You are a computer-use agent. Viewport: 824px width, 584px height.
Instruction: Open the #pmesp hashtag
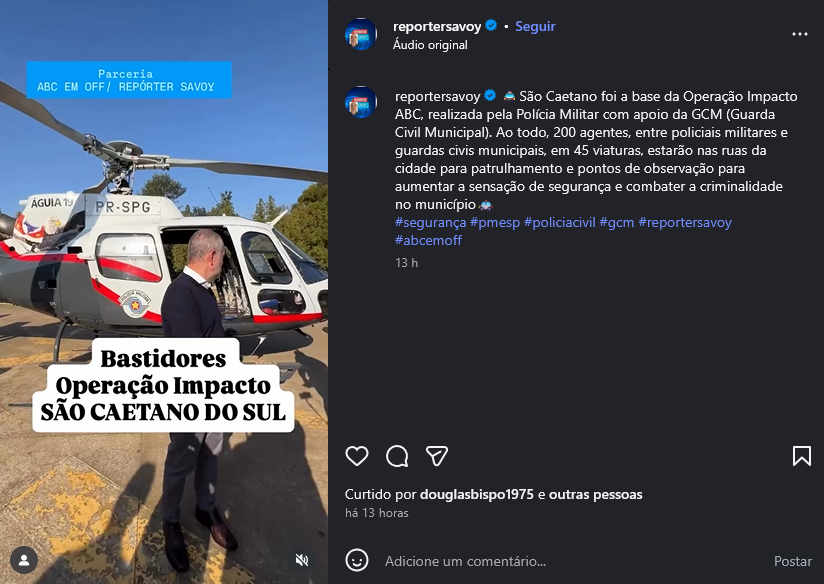pyautogui.click(x=495, y=222)
